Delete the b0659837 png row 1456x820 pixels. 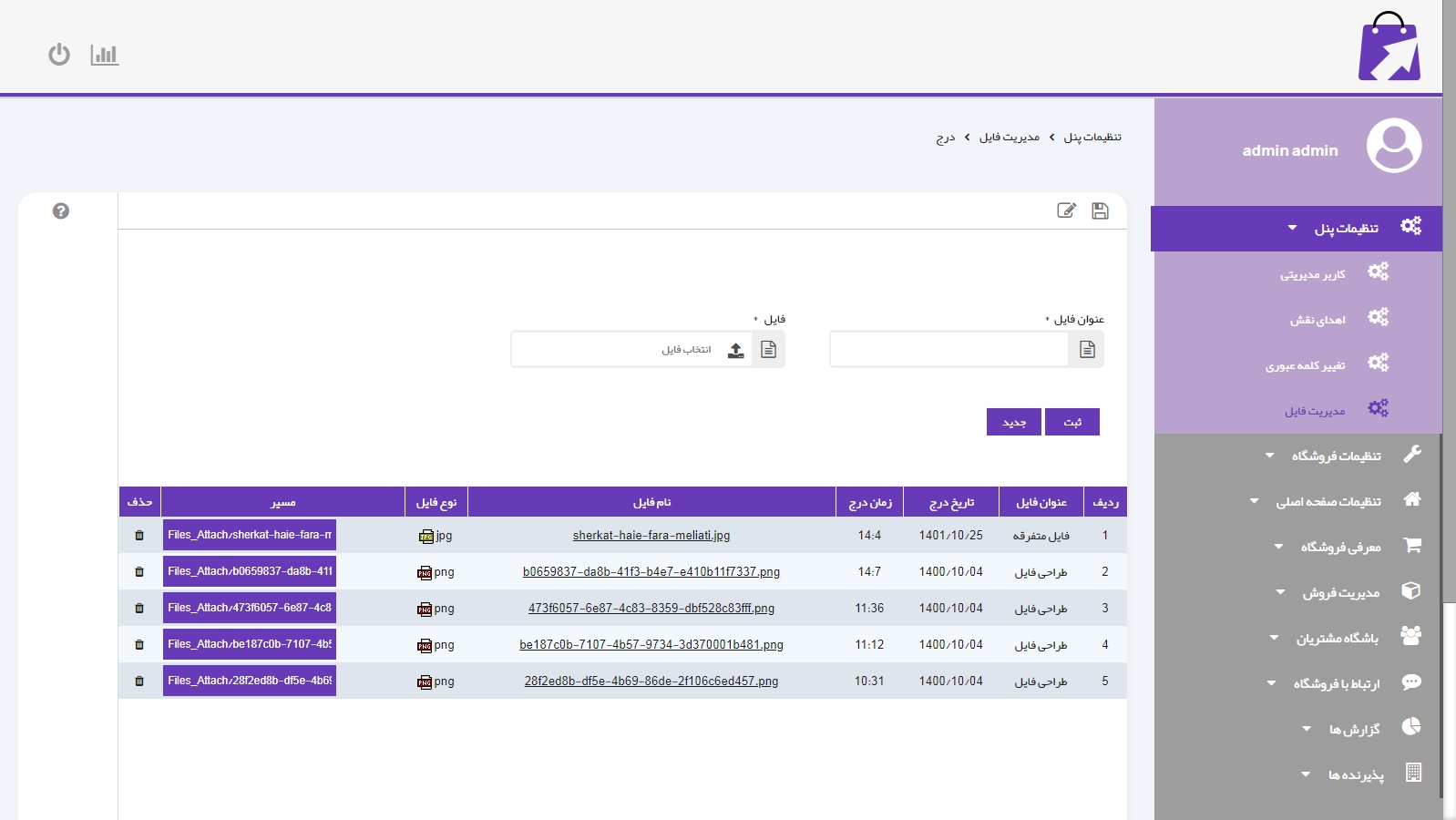click(x=139, y=572)
